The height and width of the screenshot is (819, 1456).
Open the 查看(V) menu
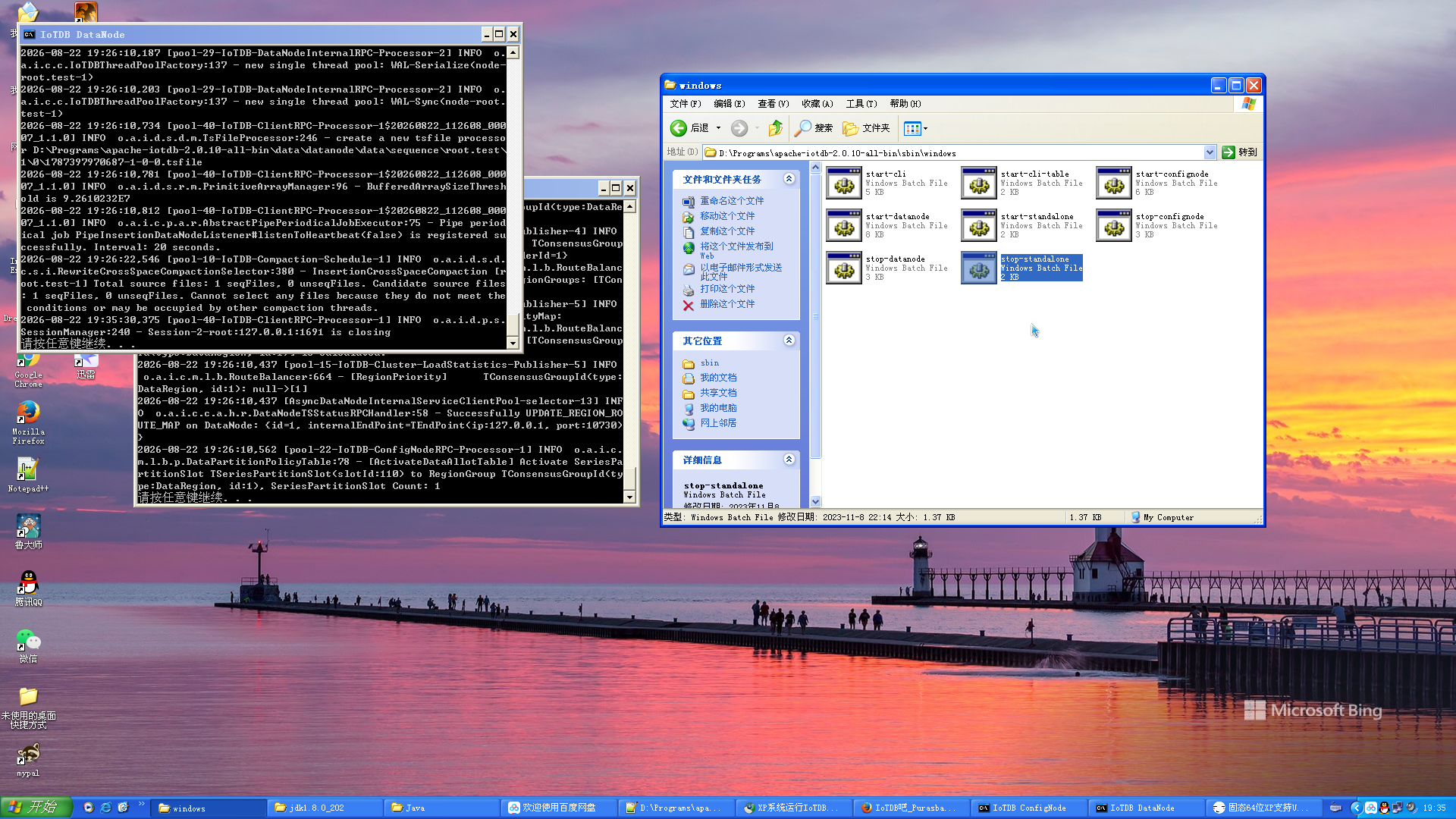(x=773, y=104)
